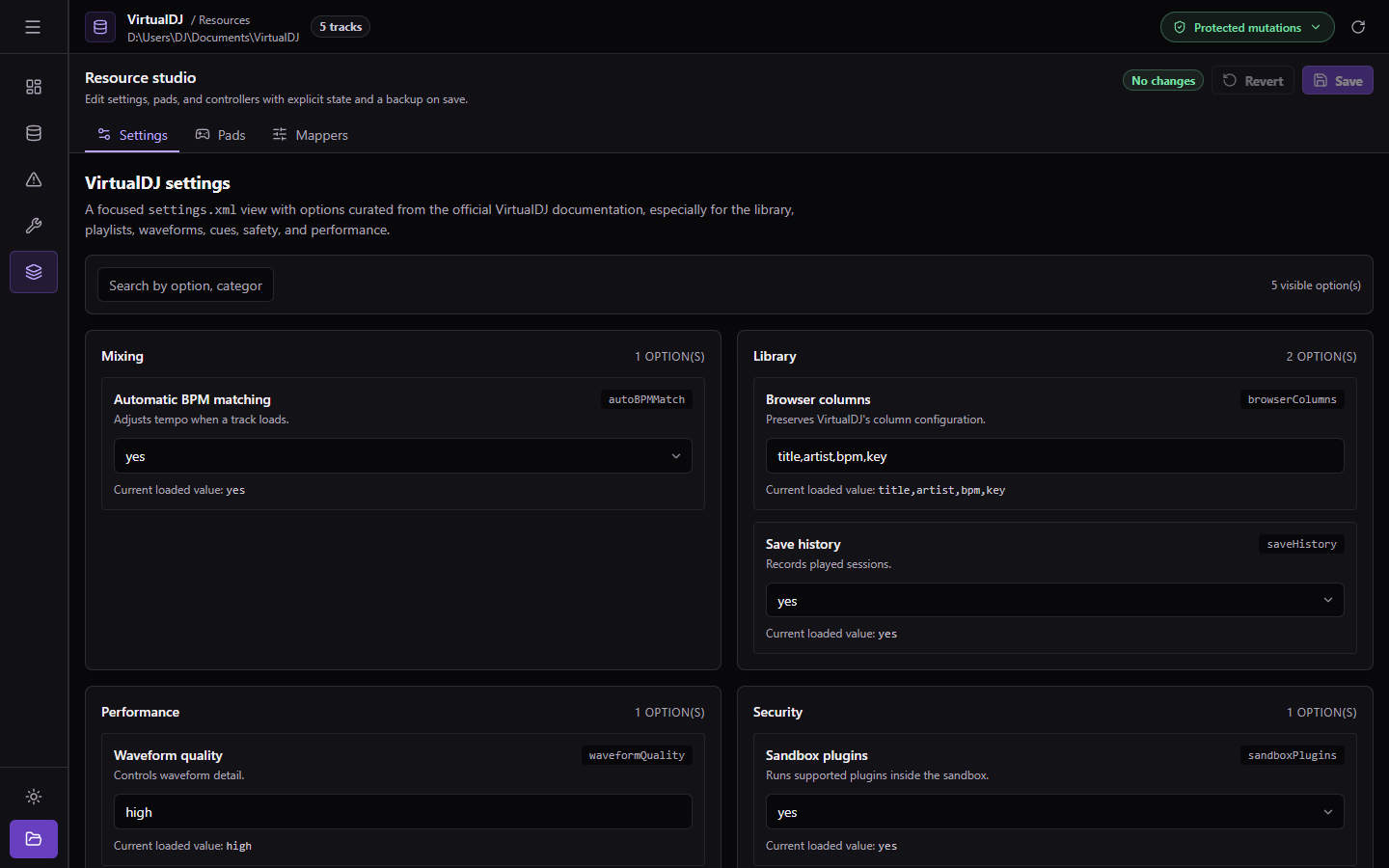
Task: Toggle the sun theme icon
Action: tap(34, 797)
